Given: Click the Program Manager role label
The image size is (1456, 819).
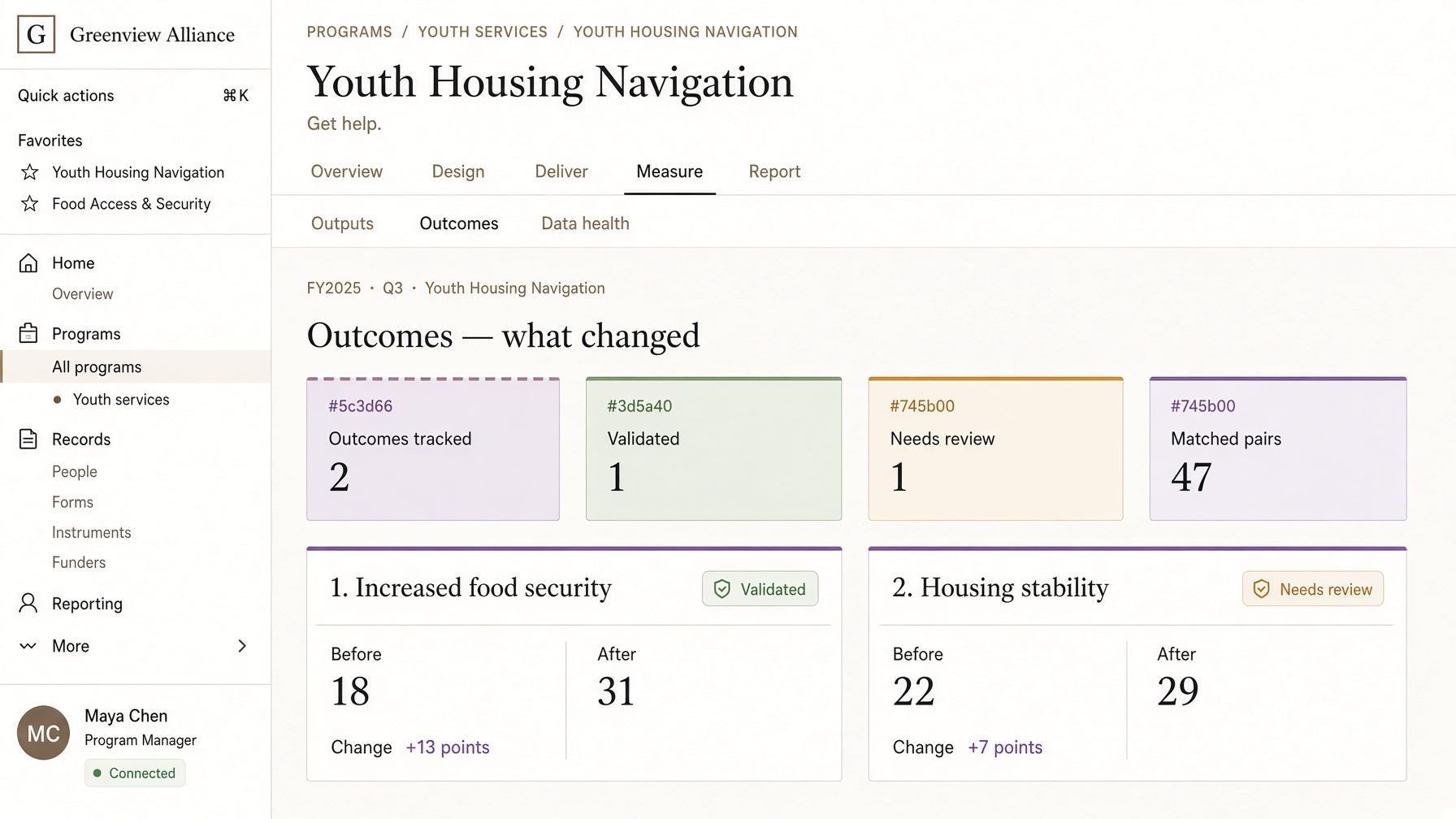Looking at the screenshot, I should (x=141, y=740).
